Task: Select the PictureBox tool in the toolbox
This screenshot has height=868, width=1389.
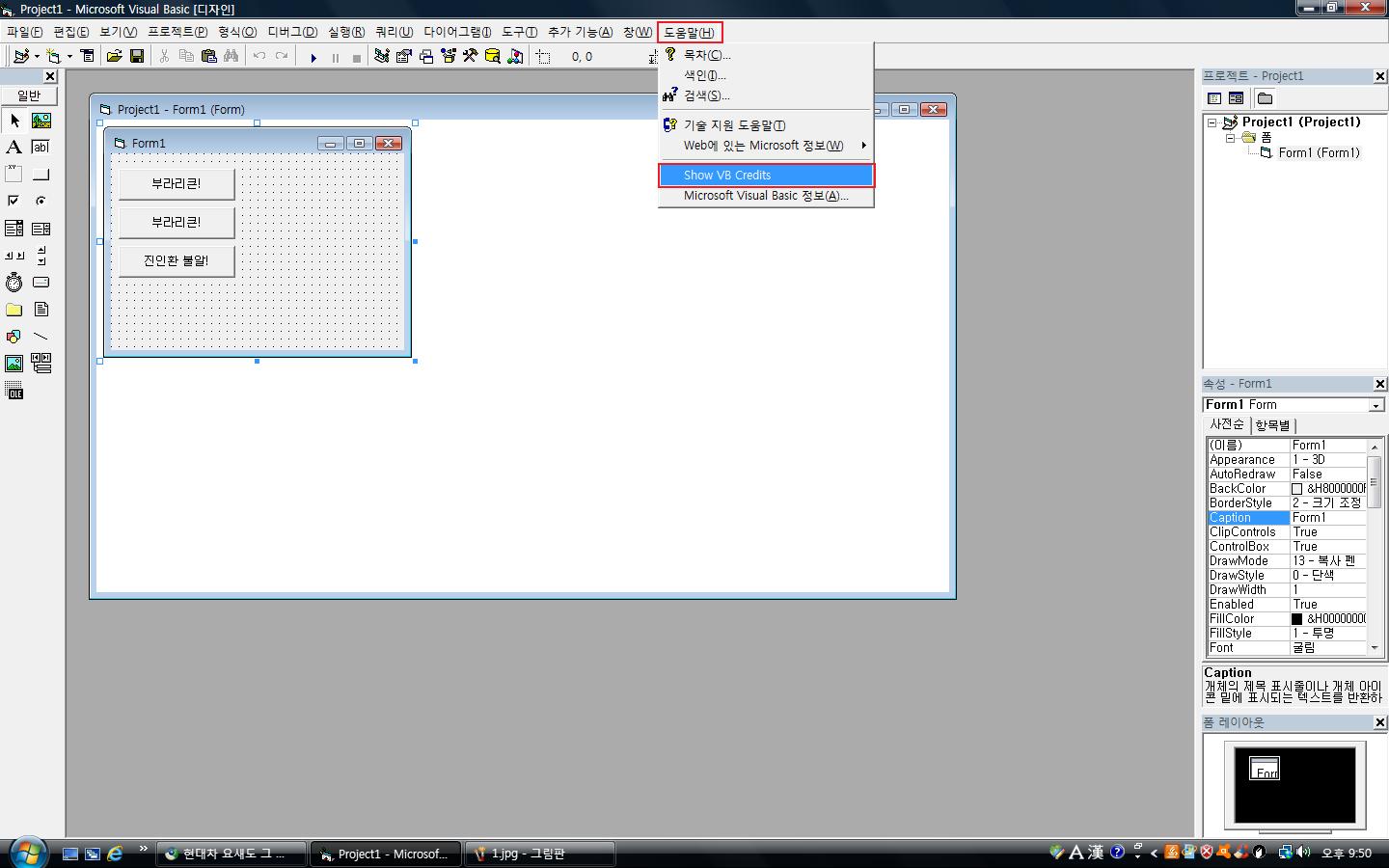Action: (x=41, y=121)
